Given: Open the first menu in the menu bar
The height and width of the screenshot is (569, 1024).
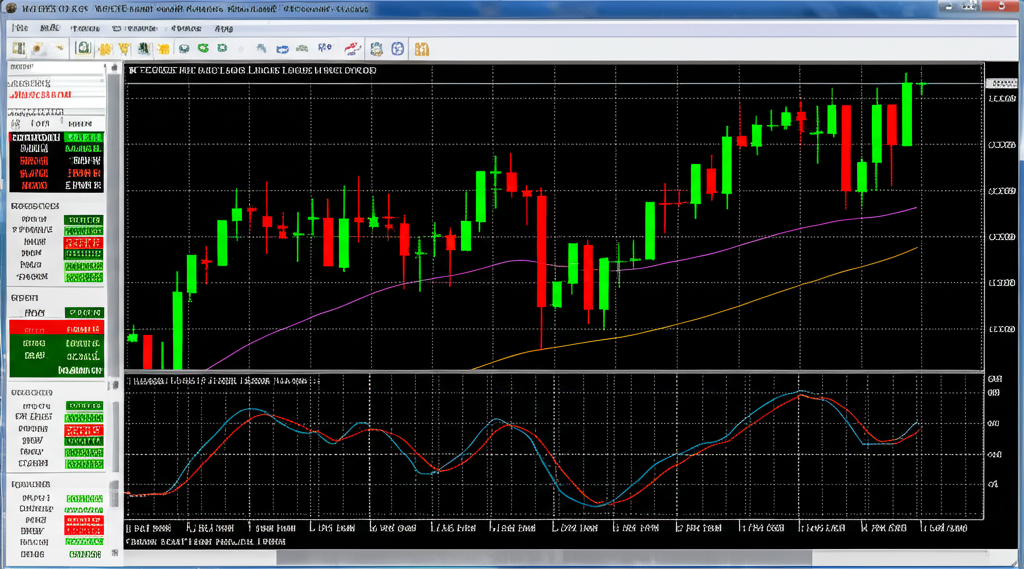Looking at the screenshot, I should pyautogui.click(x=20, y=28).
